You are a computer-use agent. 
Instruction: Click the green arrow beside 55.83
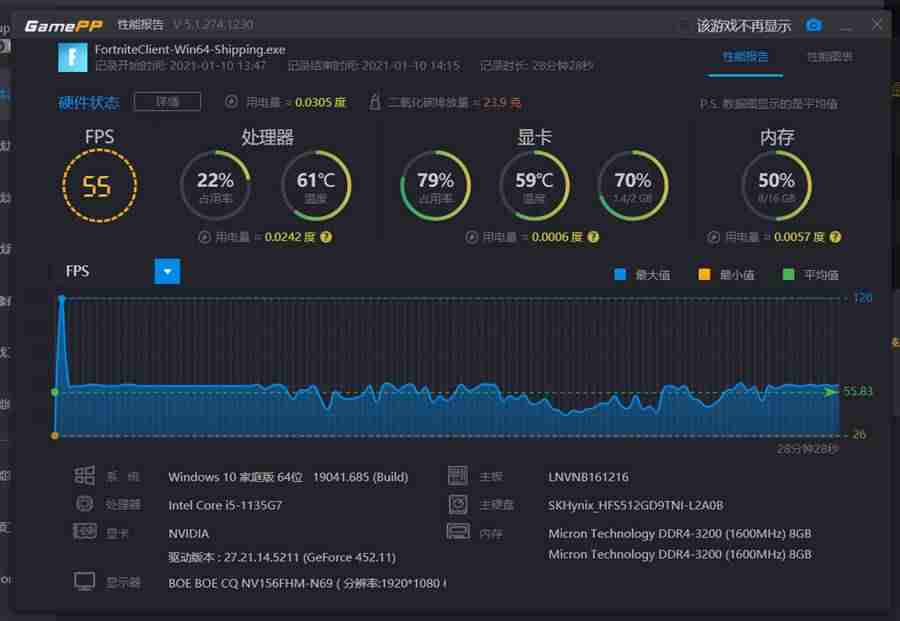coord(831,392)
